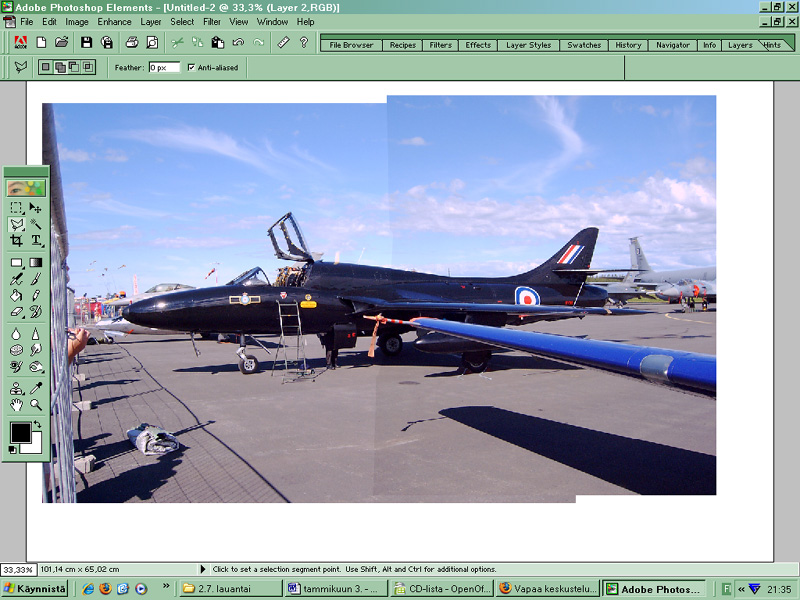Click the black foreground color swatch
The image size is (800, 600).
[20, 433]
